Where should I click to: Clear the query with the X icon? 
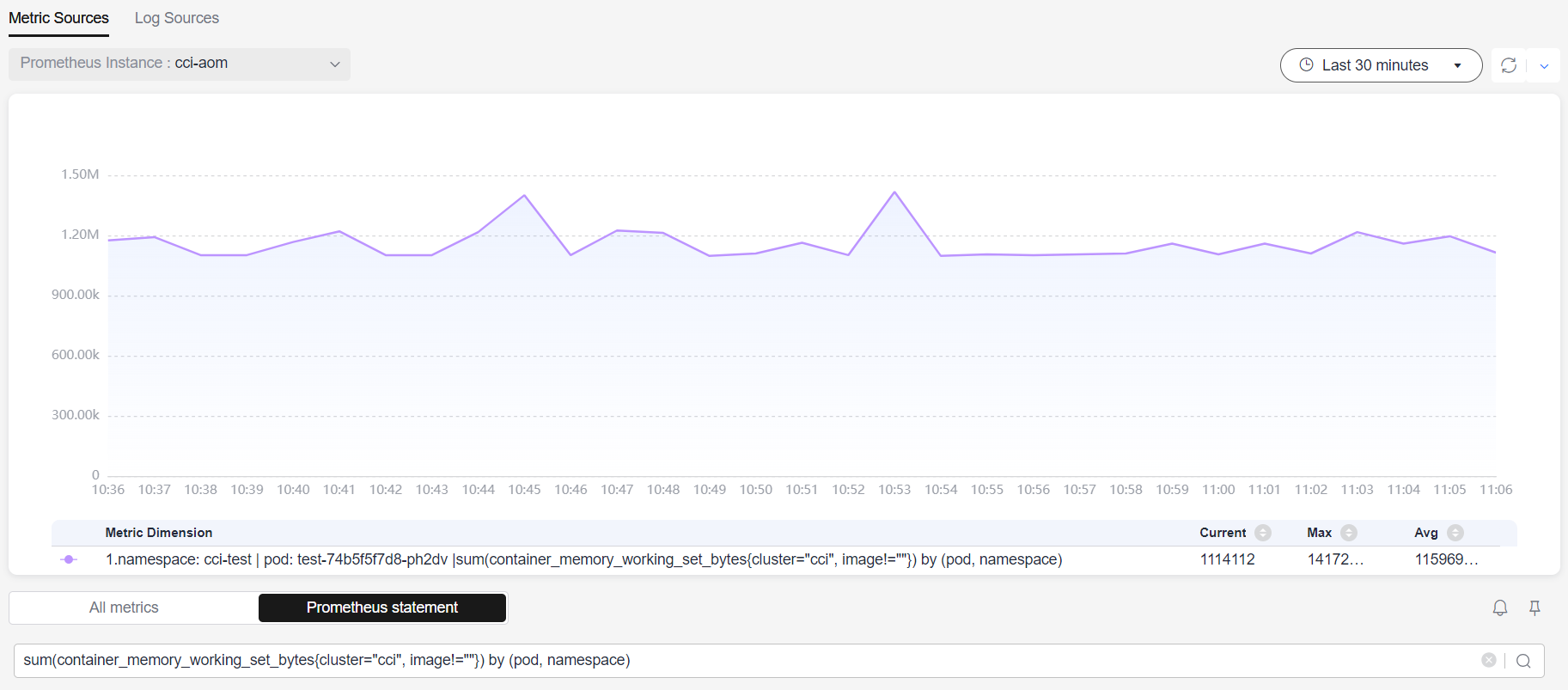[1489, 660]
